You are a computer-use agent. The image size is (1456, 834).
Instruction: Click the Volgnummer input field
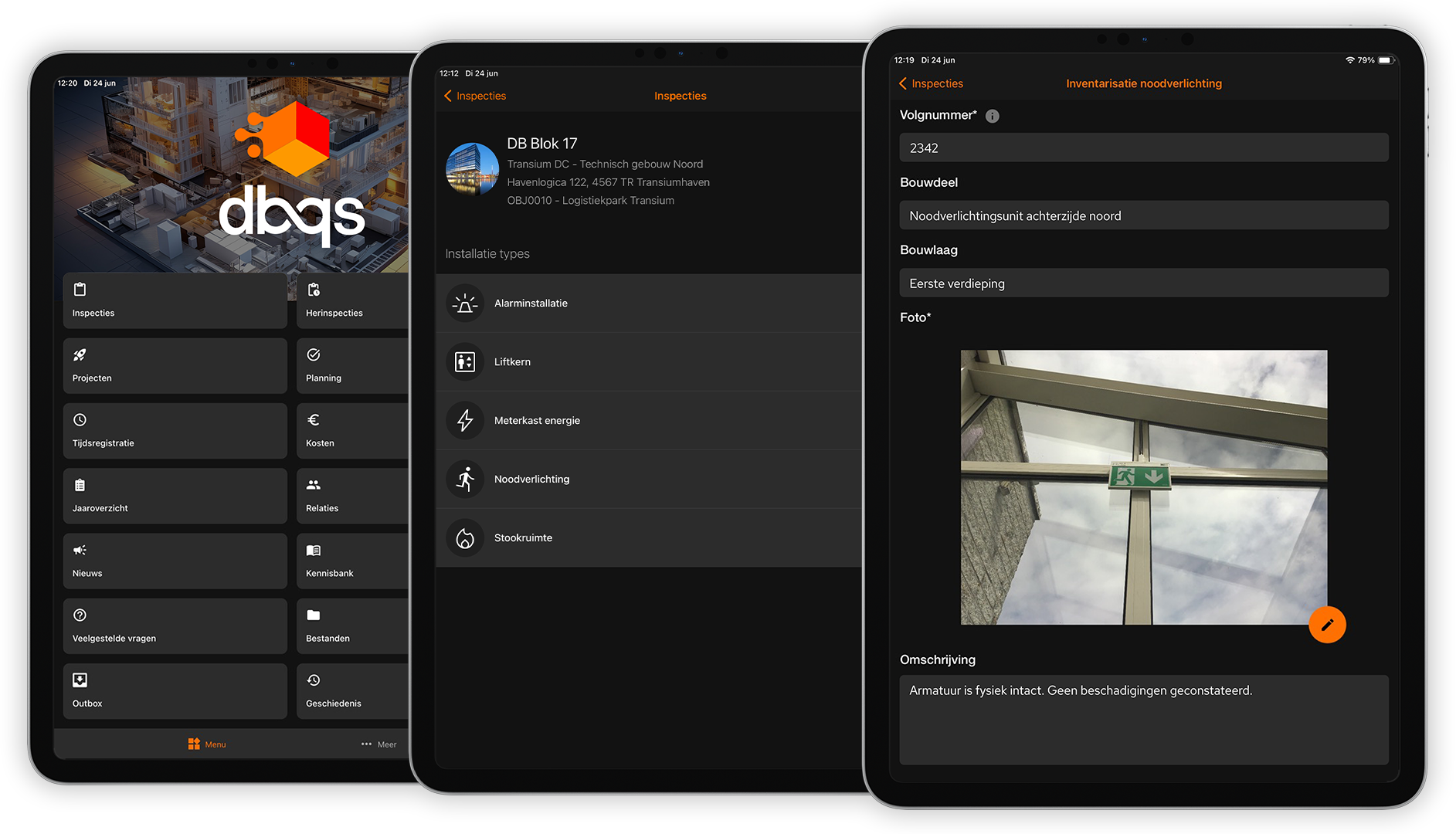pos(1143,147)
